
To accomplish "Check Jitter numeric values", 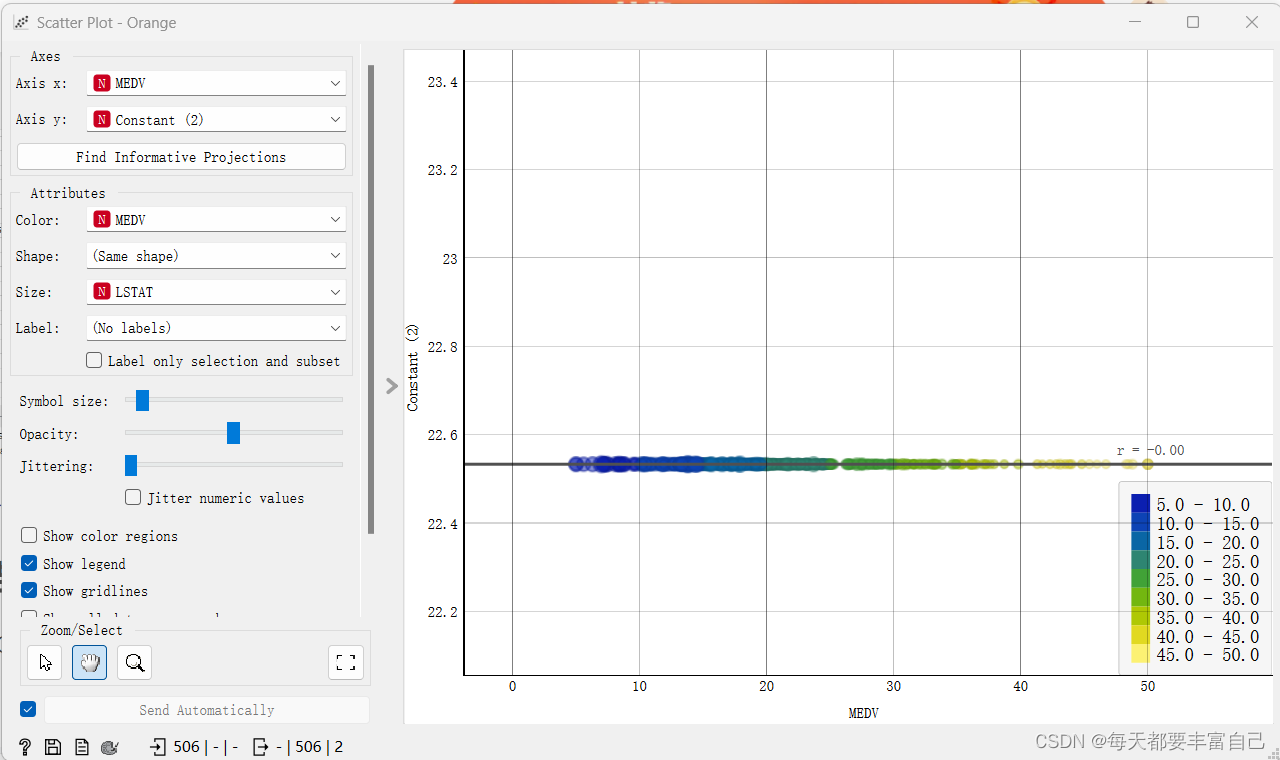I will click(133, 497).
